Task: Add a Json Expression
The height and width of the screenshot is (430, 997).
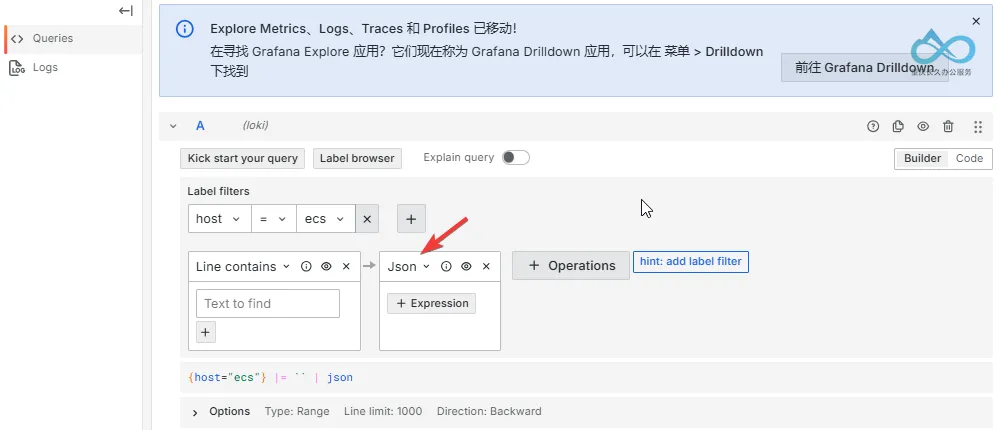Action: point(432,303)
